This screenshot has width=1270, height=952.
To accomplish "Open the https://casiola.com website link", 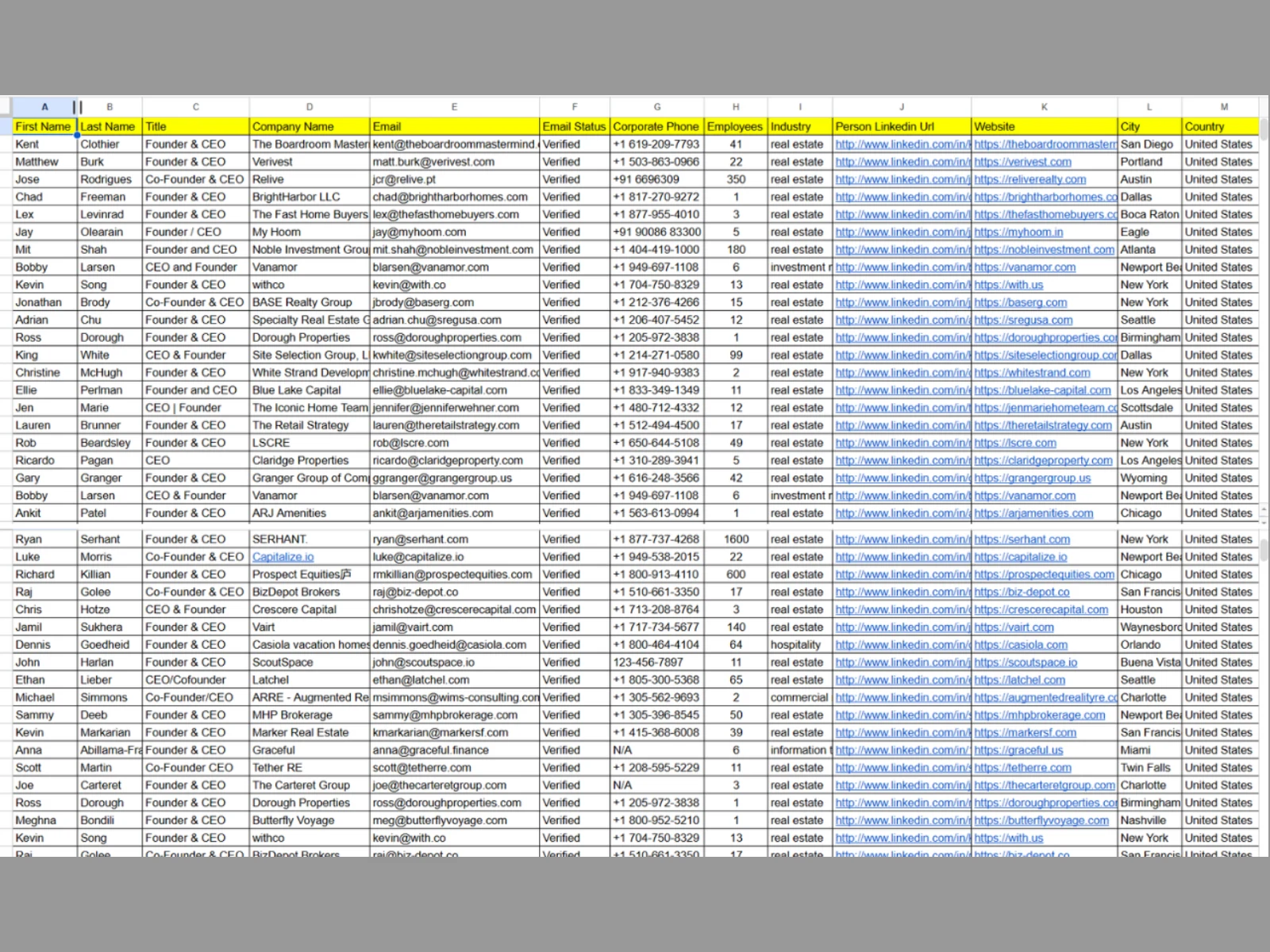I will [x=1021, y=645].
